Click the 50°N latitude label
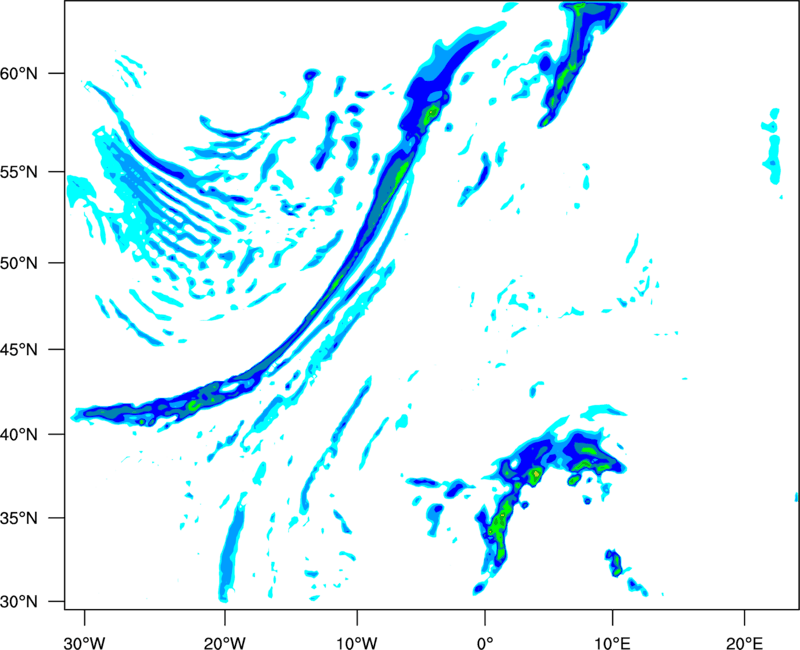The height and width of the screenshot is (650, 800). [x=19, y=263]
